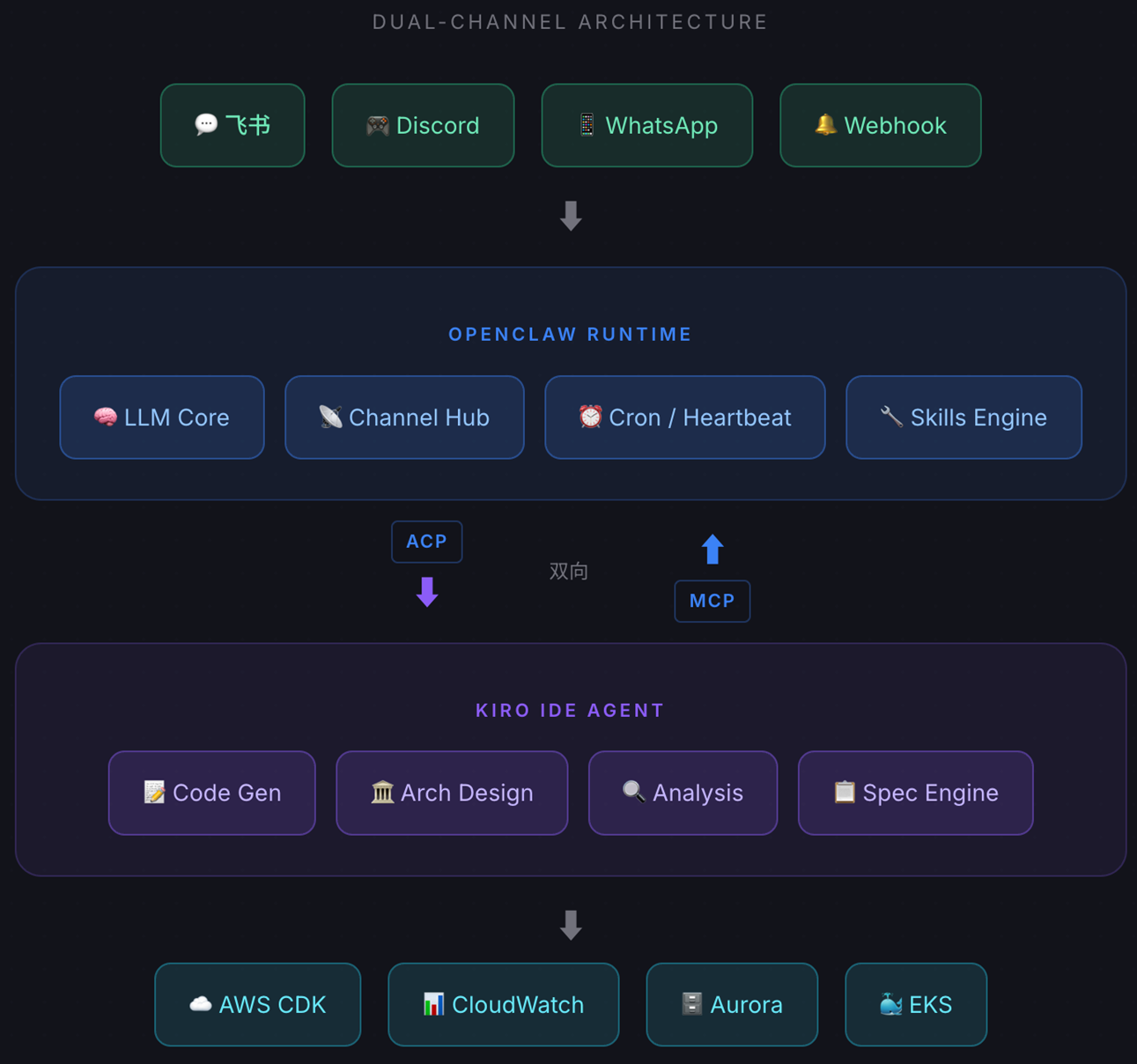Screen dimensions: 1137x1064
Task: Click the purple downward arrow below ACP
Action: point(427,592)
